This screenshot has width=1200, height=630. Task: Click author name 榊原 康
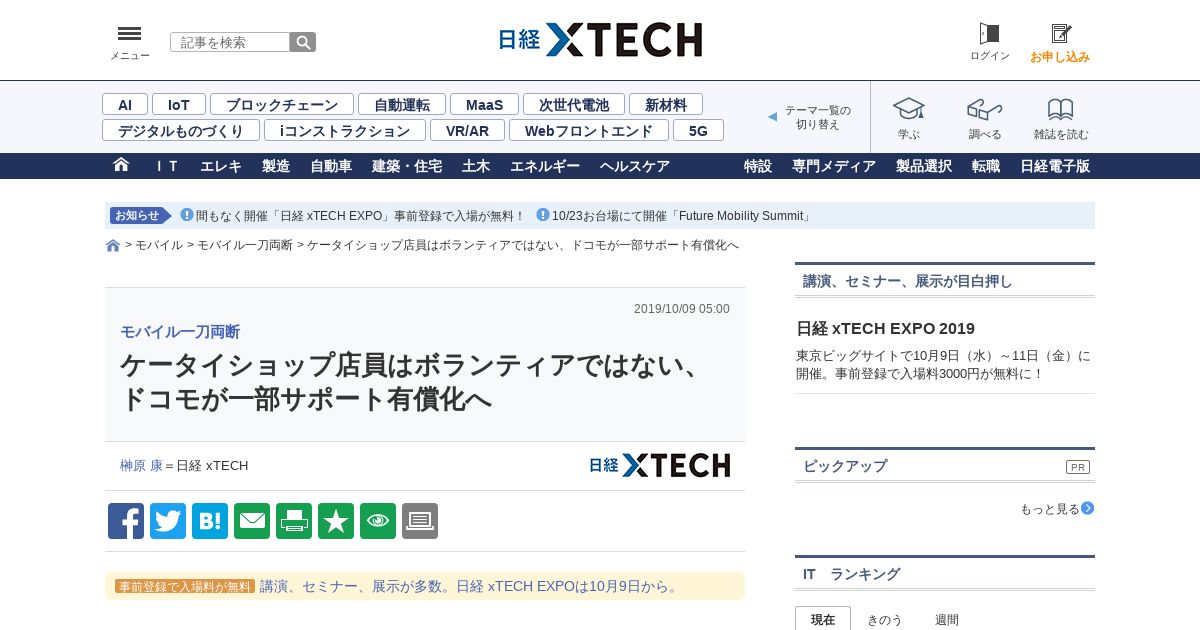click(x=141, y=466)
